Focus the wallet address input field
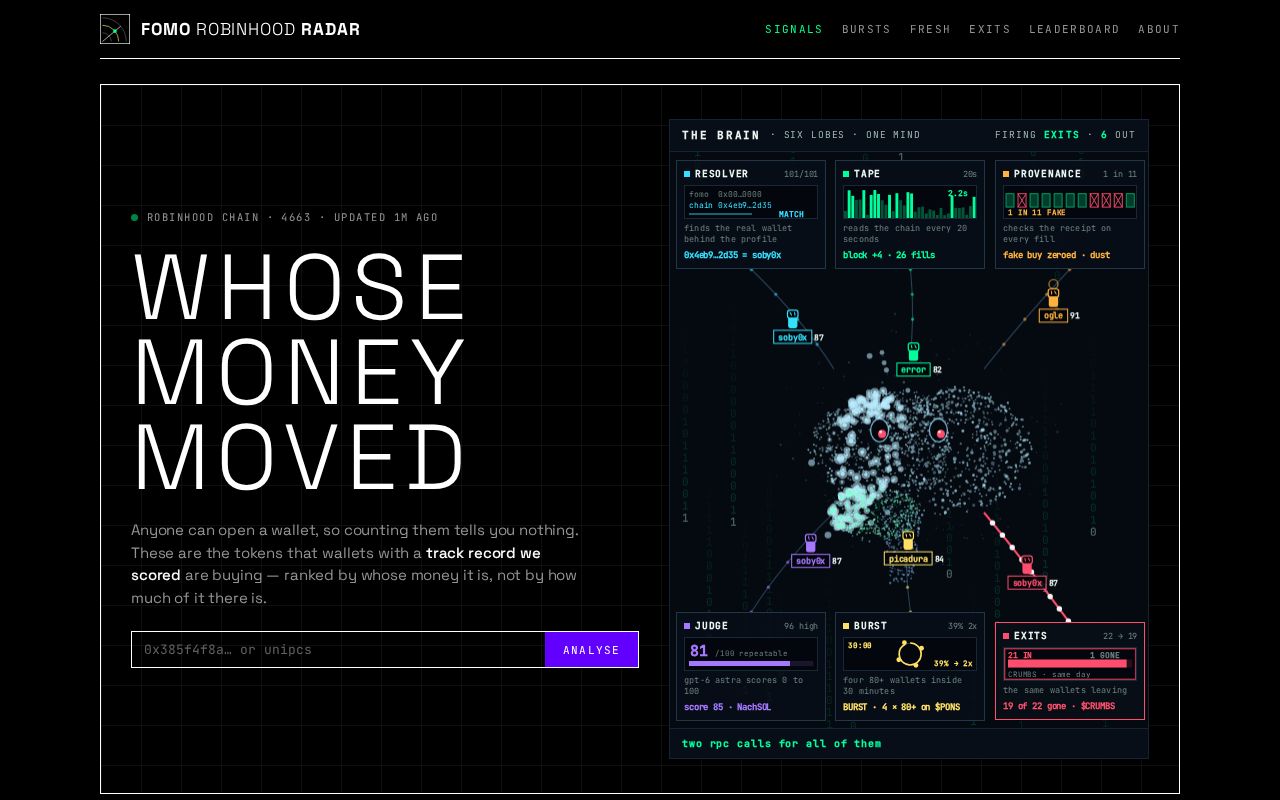Screen dimensions: 1280x800 point(338,649)
